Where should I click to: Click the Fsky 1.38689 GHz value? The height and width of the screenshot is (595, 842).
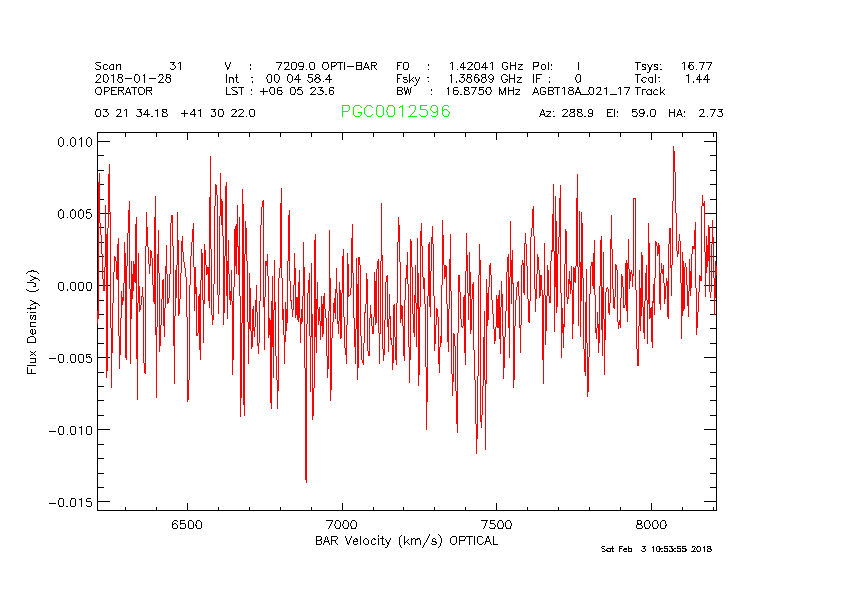click(x=459, y=78)
